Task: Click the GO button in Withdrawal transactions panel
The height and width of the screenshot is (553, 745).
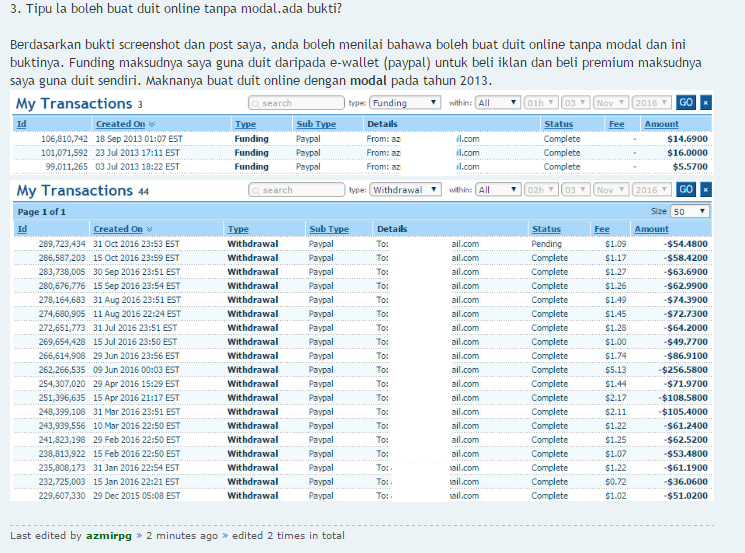Action: pyautogui.click(x=686, y=190)
